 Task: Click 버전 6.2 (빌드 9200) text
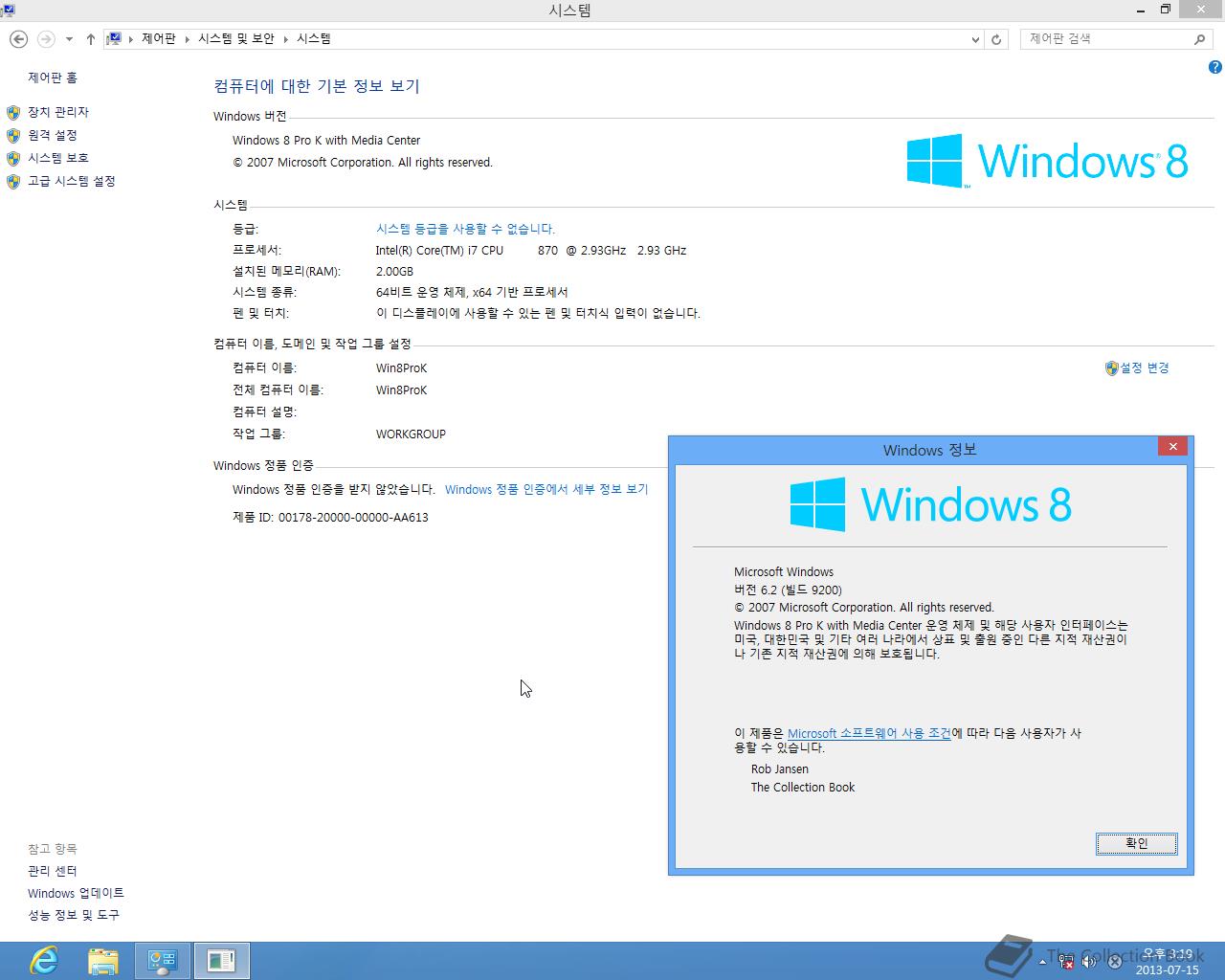(x=788, y=590)
